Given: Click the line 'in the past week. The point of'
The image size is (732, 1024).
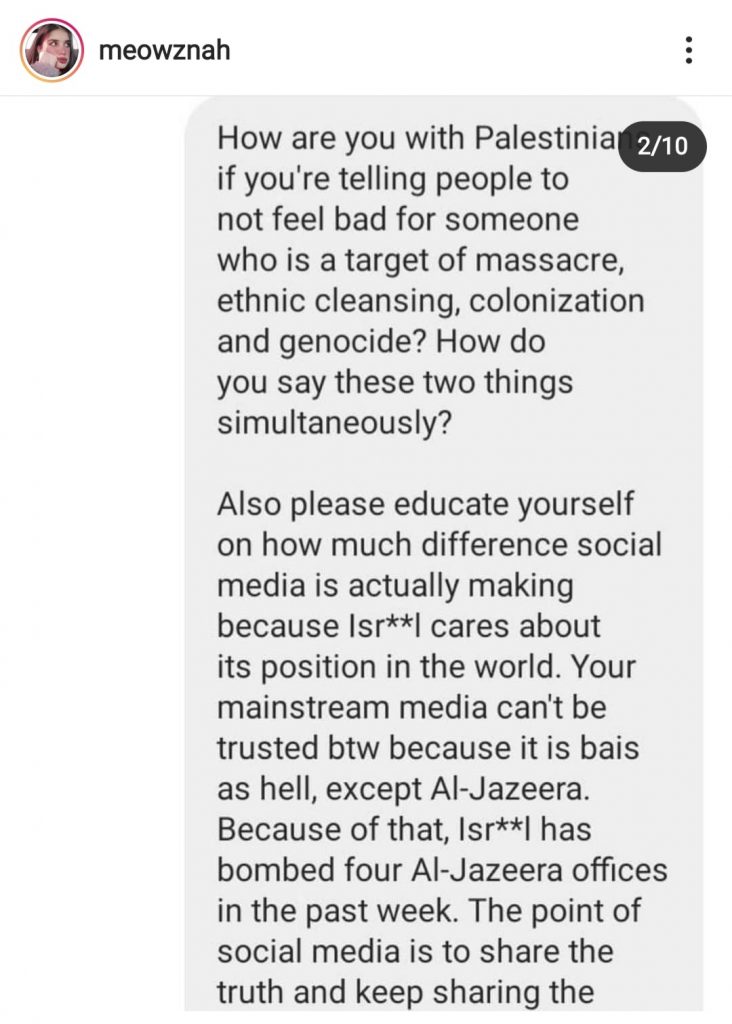Looking at the screenshot, I should click(429, 911).
